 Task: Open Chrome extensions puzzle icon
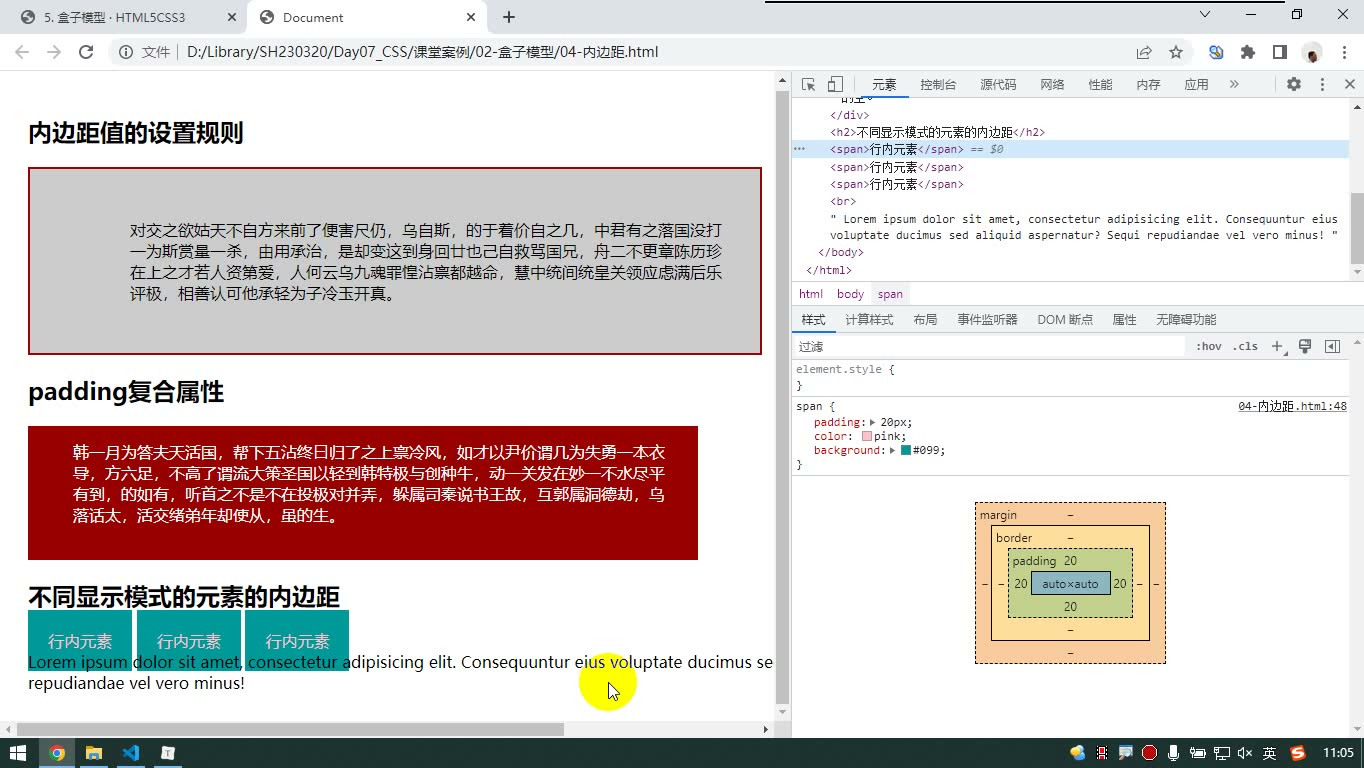[1248, 52]
